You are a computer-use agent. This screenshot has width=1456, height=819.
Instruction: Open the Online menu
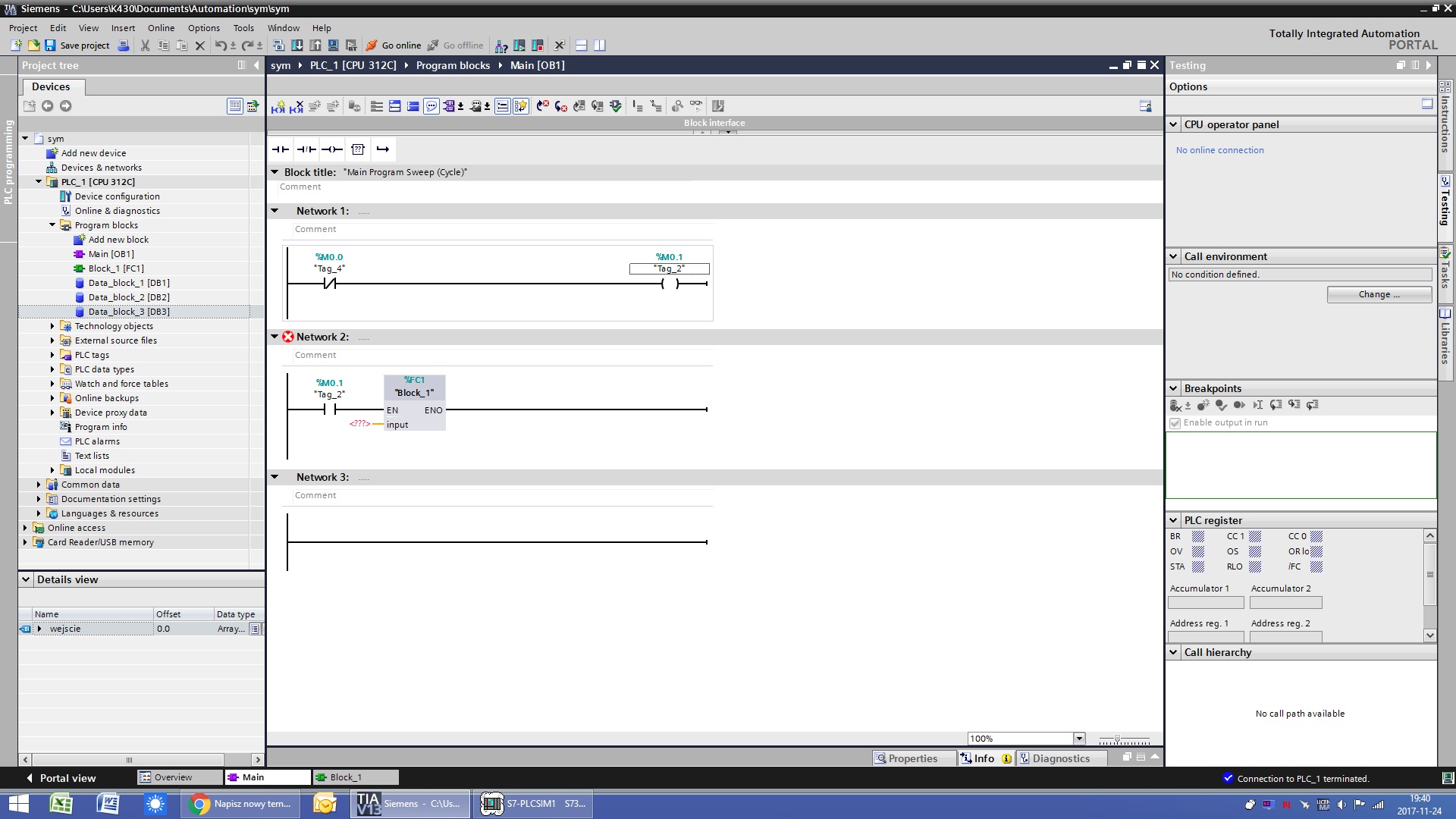(x=161, y=28)
